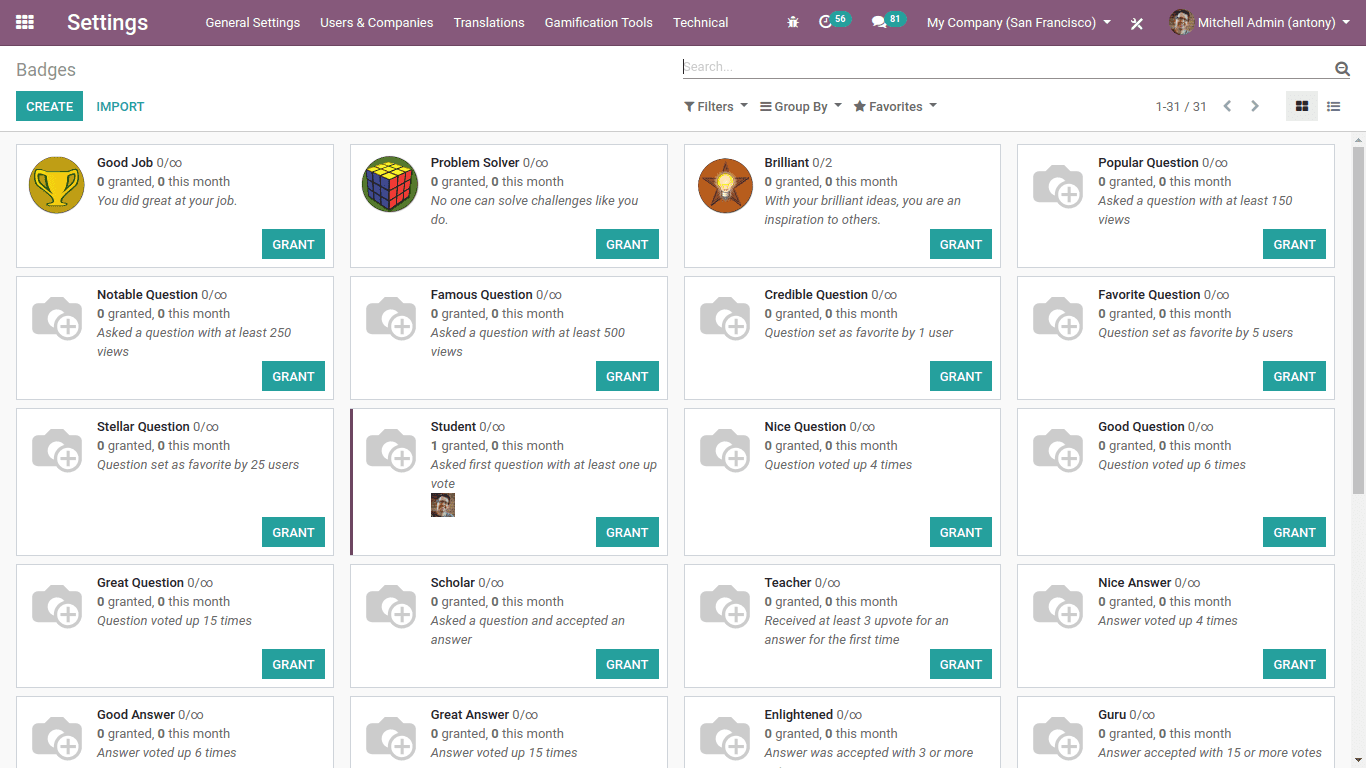This screenshot has height=768, width=1366.
Task: Click Good Job trophy badge image
Action: coord(57,185)
